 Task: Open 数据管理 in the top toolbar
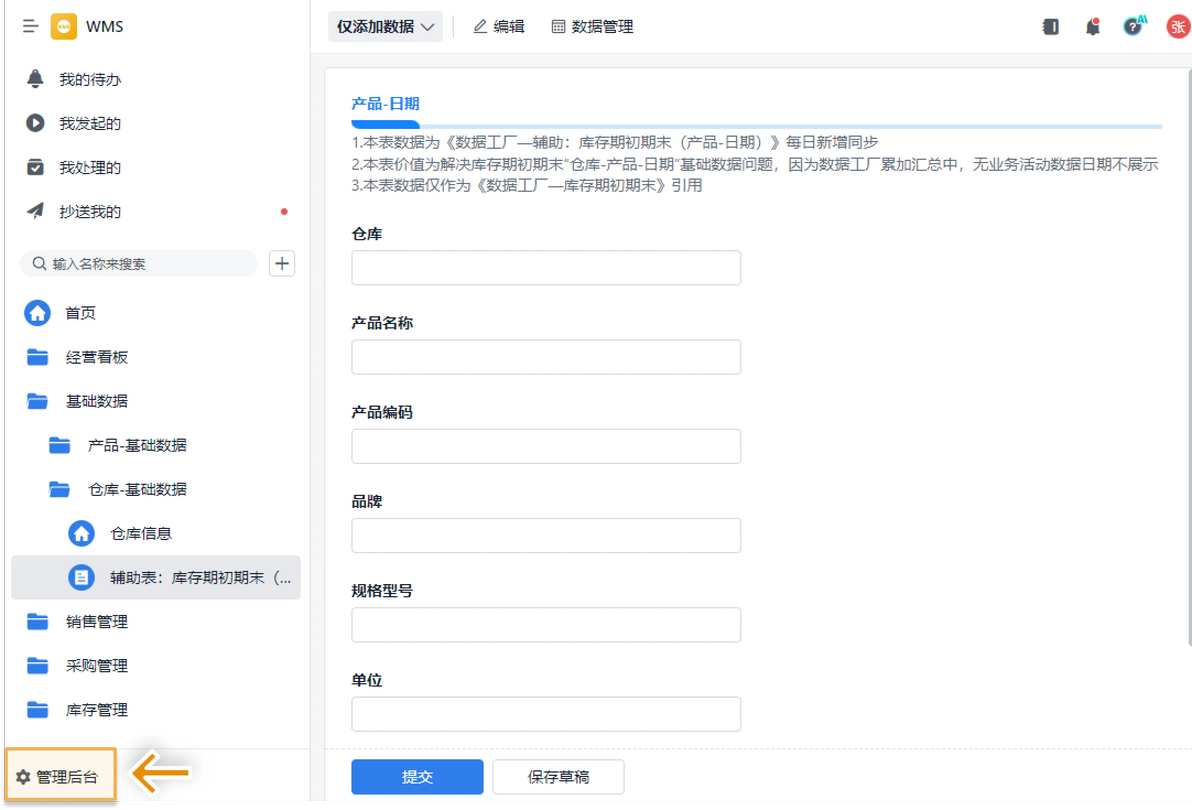coord(592,27)
